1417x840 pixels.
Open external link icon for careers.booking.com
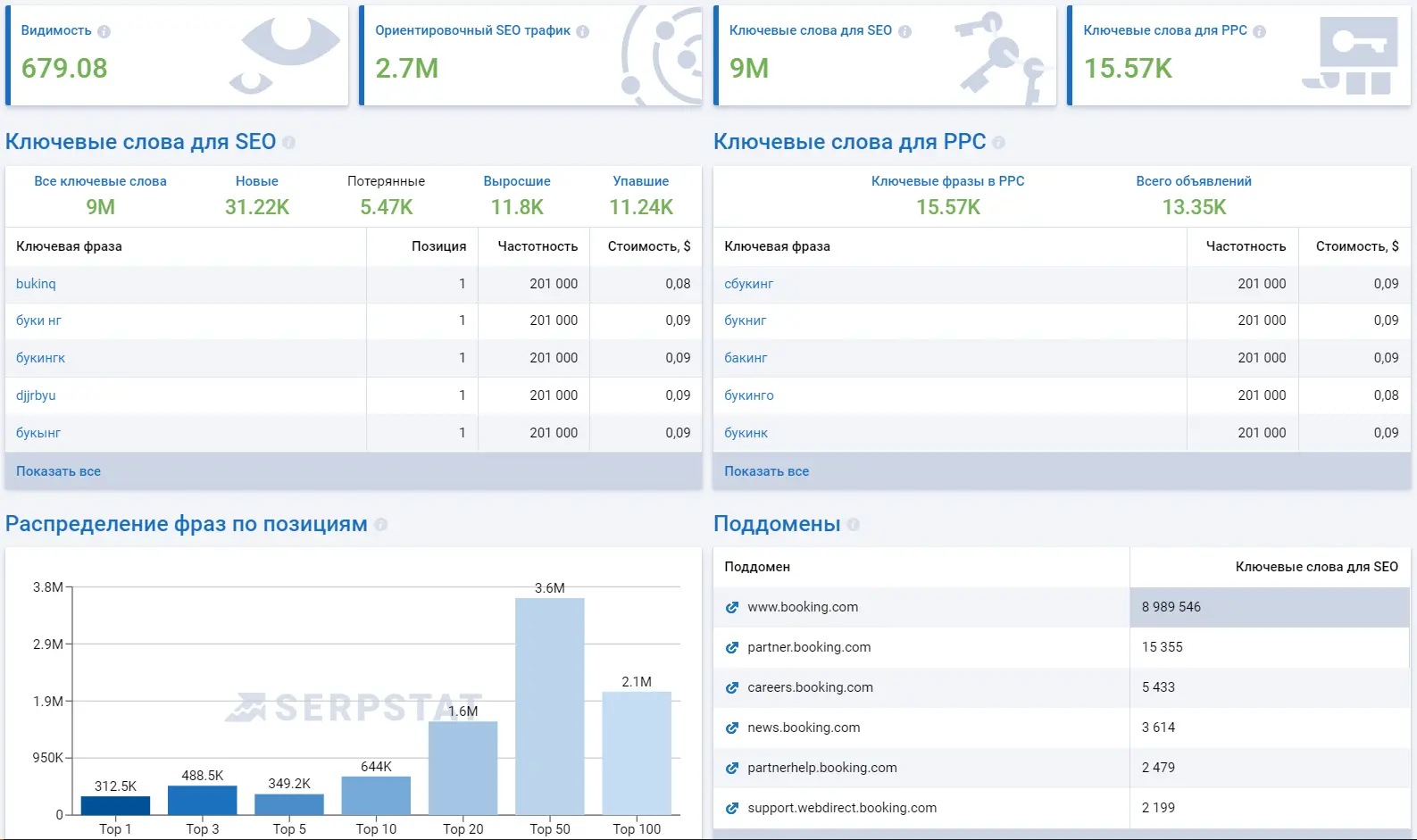click(732, 687)
